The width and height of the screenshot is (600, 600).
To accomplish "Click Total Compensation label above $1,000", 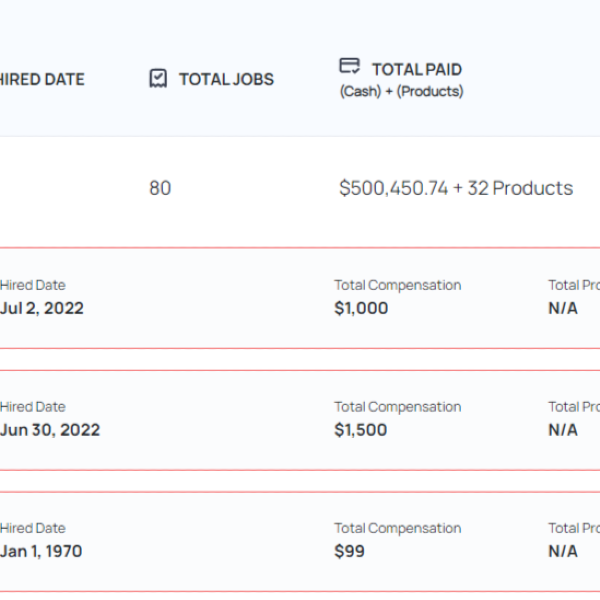I will pos(398,285).
